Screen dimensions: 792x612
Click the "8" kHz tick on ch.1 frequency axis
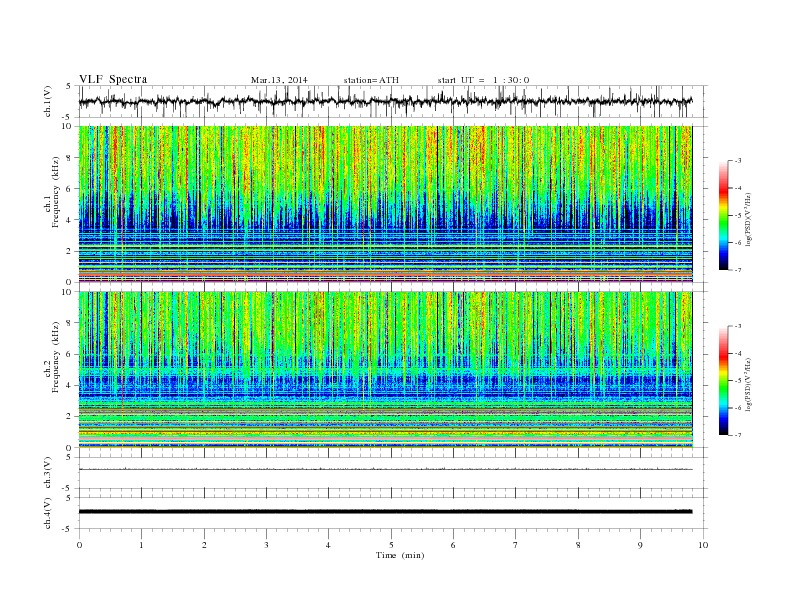pos(69,158)
